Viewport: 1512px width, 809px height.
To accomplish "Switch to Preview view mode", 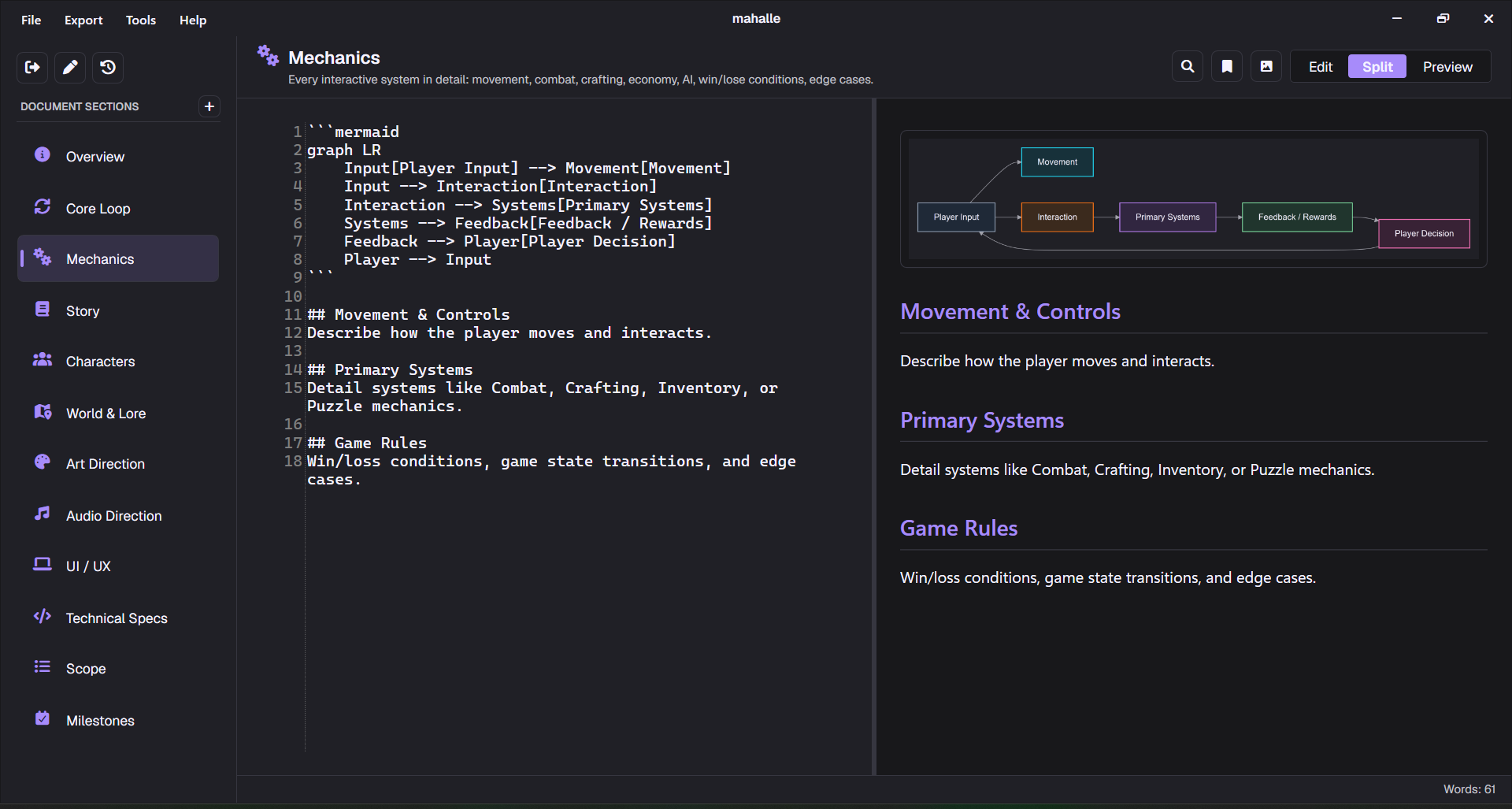I will (1447, 67).
